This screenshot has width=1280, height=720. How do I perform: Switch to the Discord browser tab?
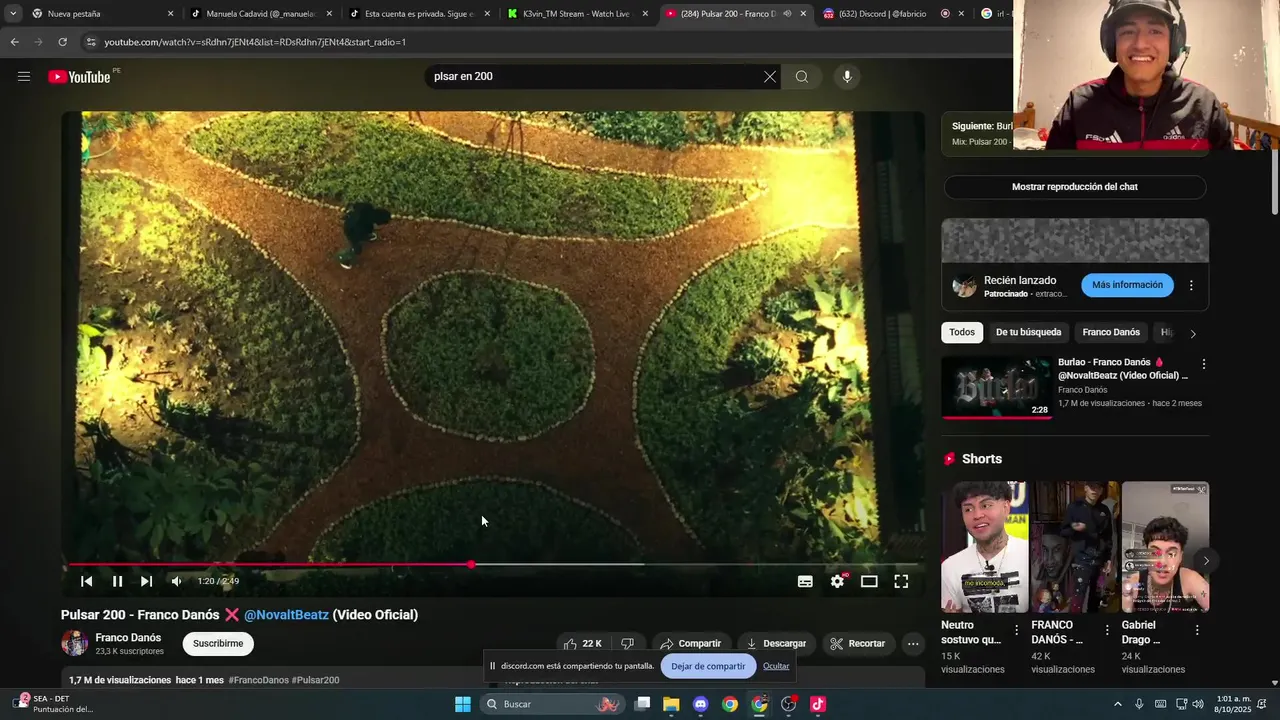coord(892,14)
